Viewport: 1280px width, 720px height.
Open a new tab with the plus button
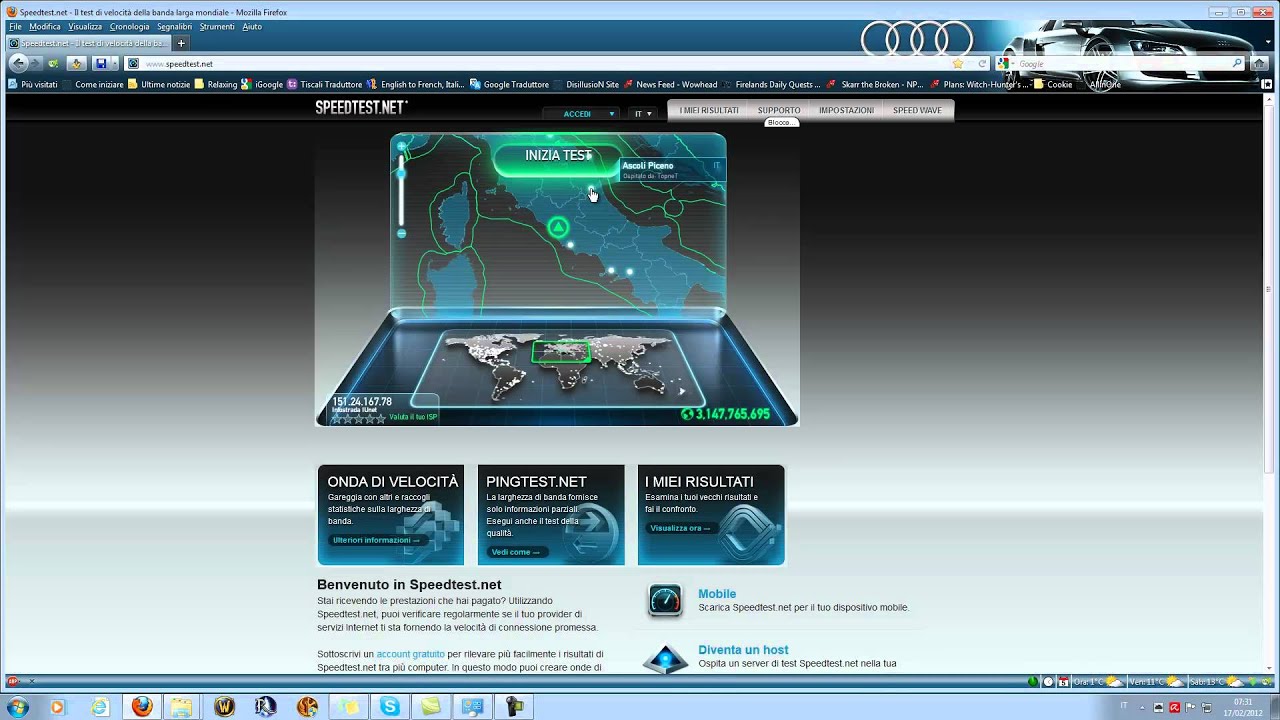tap(181, 43)
